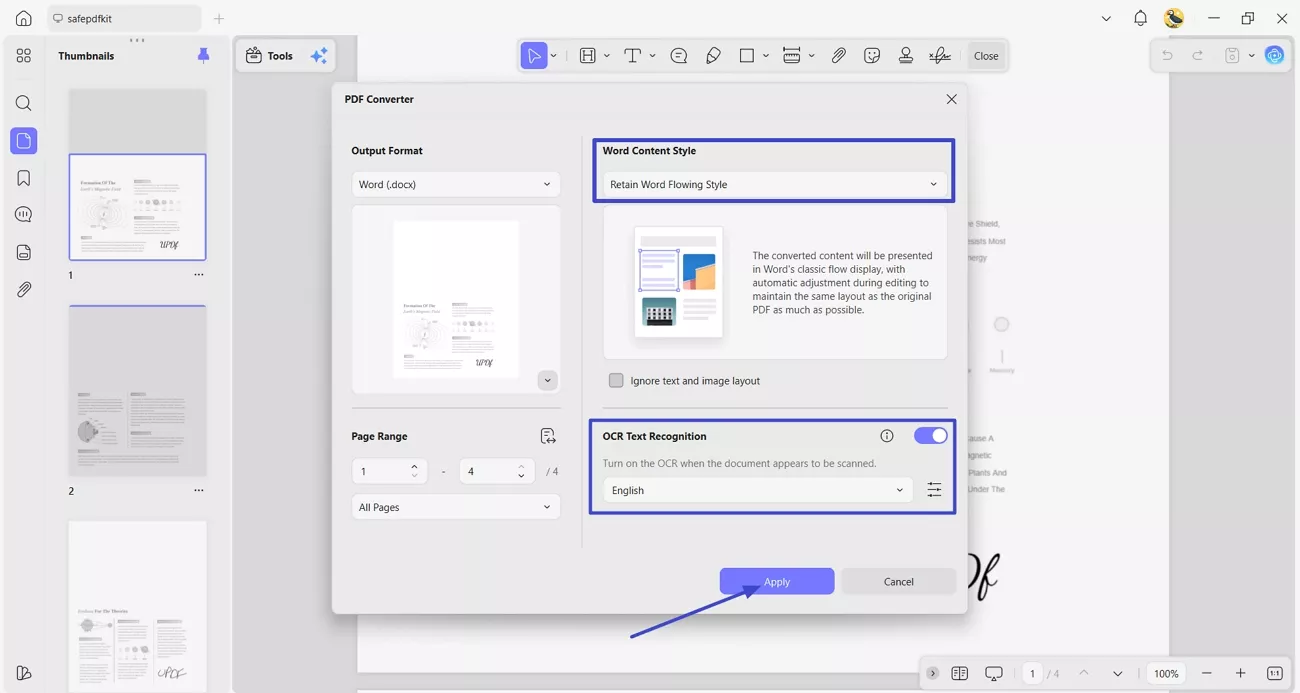The height and width of the screenshot is (693, 1300).
Task: Open the 100% zoom level dropdown
Action: (1166, 674)
